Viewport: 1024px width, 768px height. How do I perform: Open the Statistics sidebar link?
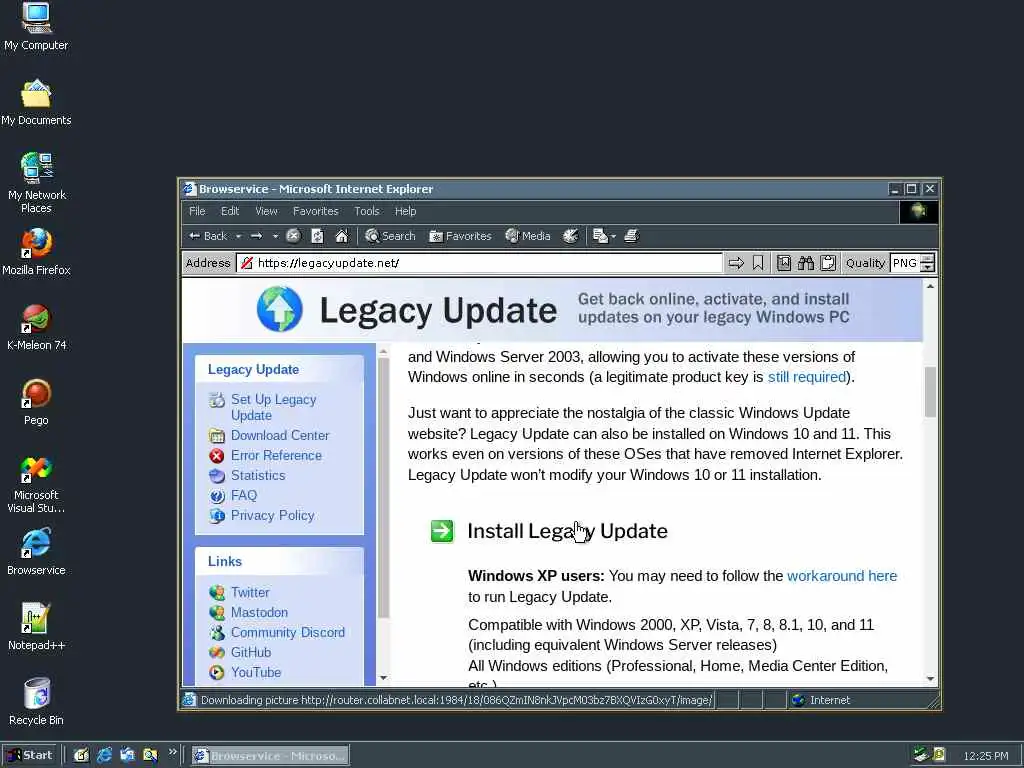[x=258, y=475]
